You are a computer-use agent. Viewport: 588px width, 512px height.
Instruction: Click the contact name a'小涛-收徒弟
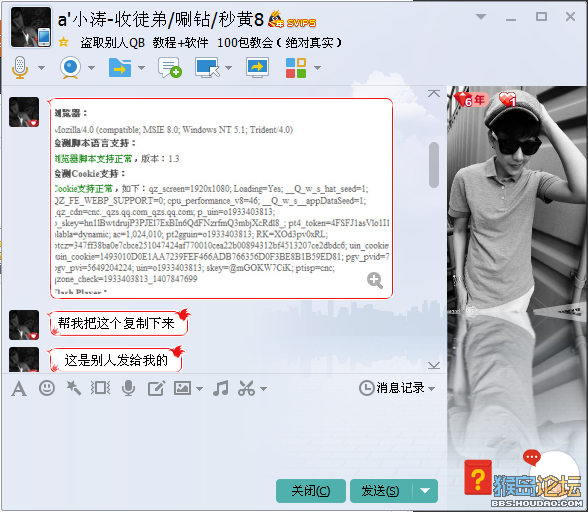160,20
